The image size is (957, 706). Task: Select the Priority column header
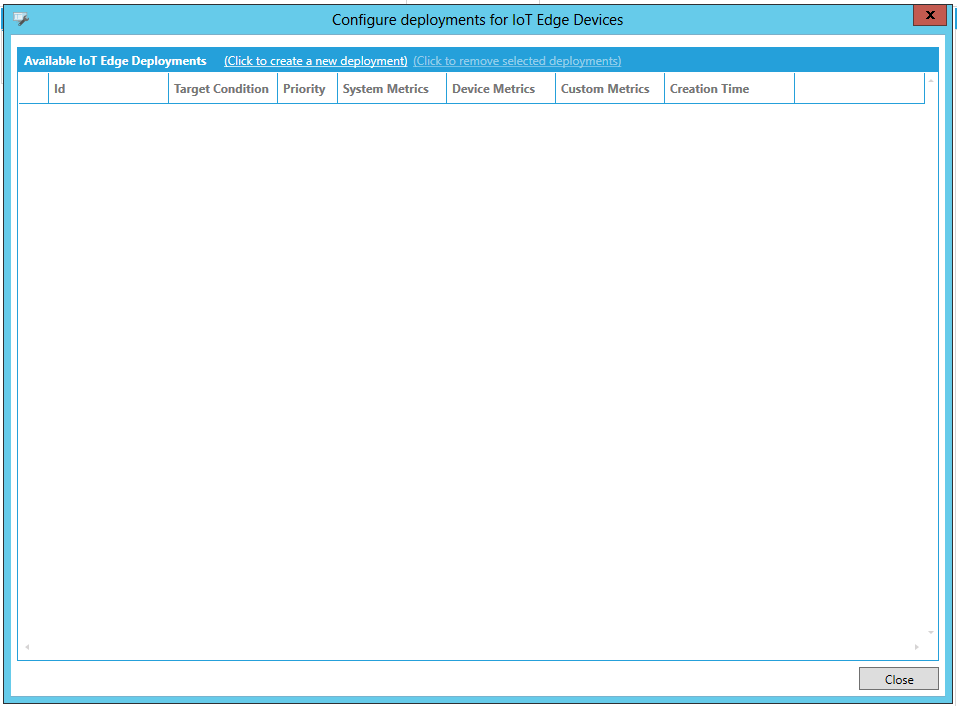306,89
